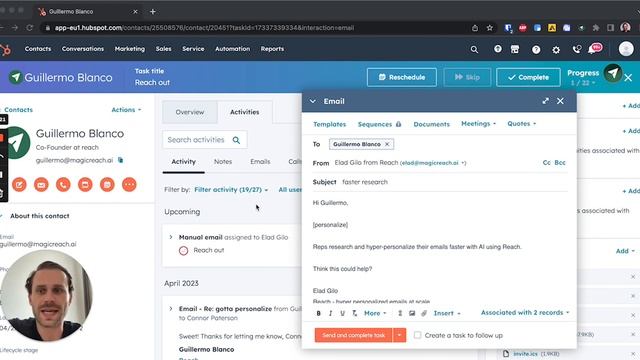Toggle Italic in email editor
640x360 pixels.
tap(331, 313)
